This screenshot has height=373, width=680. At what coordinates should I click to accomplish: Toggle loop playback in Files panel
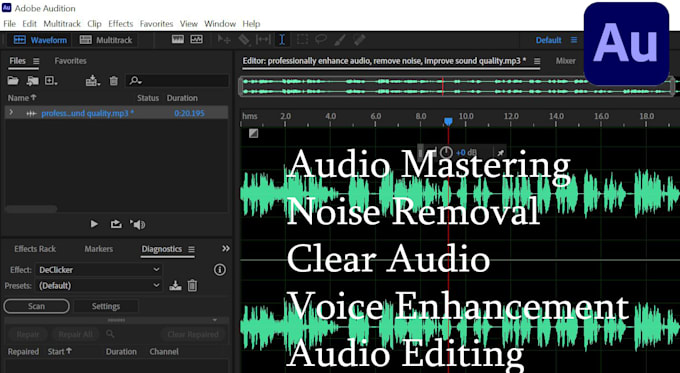click(116, 224)
